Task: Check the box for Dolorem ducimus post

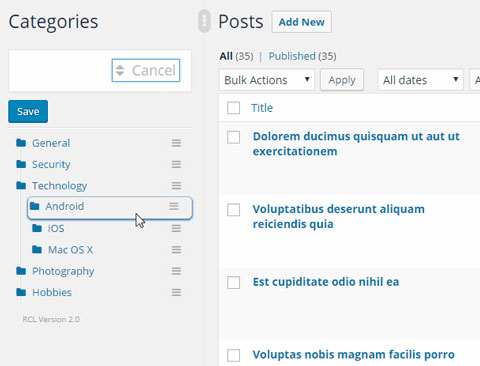Action: pyautogui.click(x=233, y=137)
